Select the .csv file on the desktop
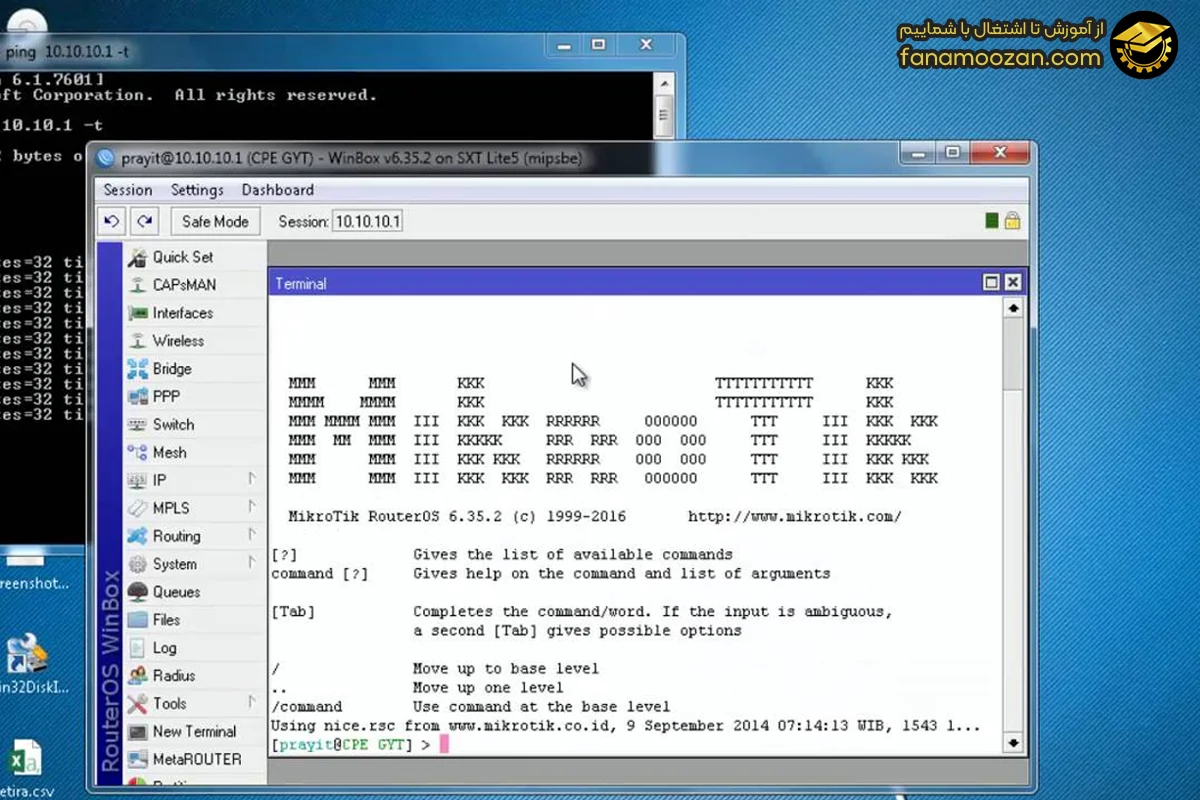Viewport: 1200px width, 800px height. tap(27, 768)
